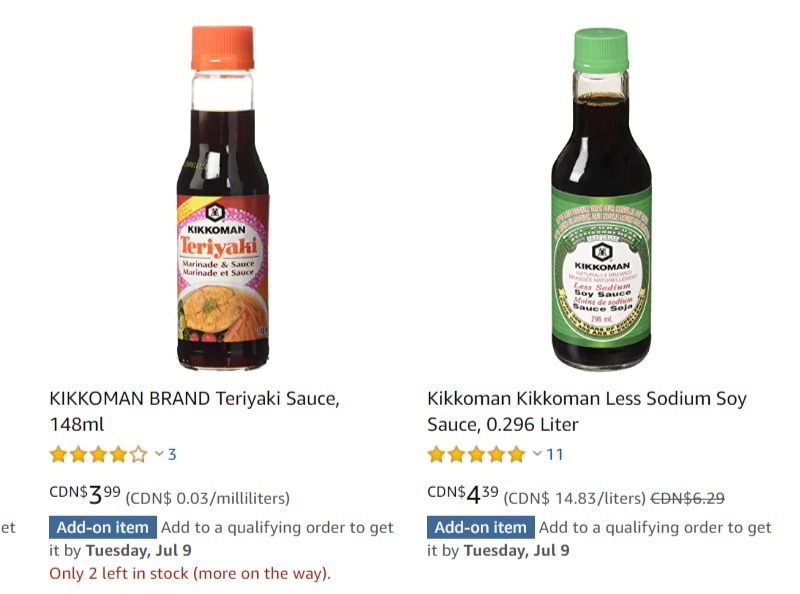
Task: Click the CDN$3.99 Teriyaki Sauce price
Action: (85, 494)
